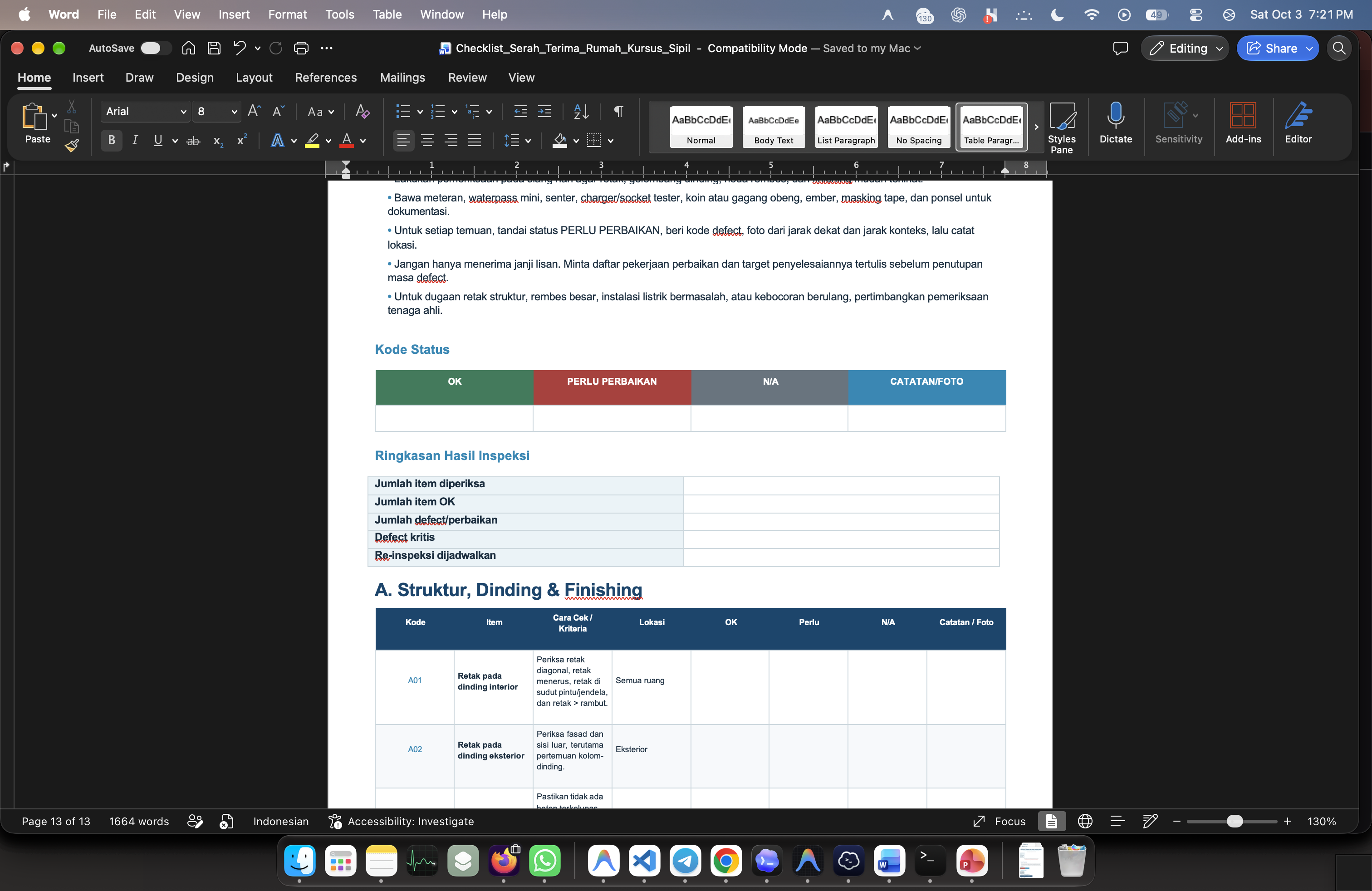Click the Subscript icon
The width and height of the screenshot is (1372, 891).
218,141
